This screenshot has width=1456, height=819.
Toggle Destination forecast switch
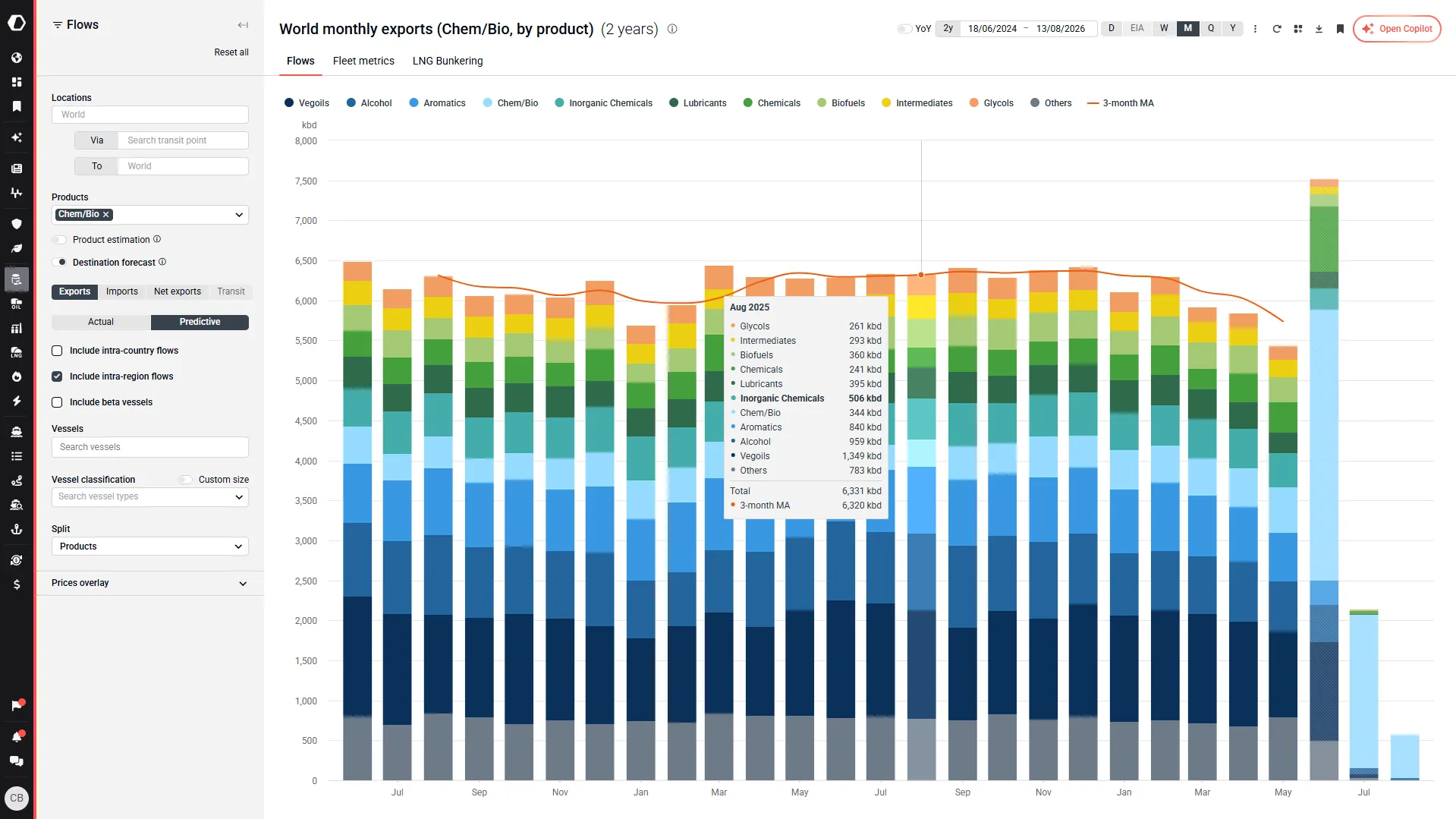tap(59, 263)
